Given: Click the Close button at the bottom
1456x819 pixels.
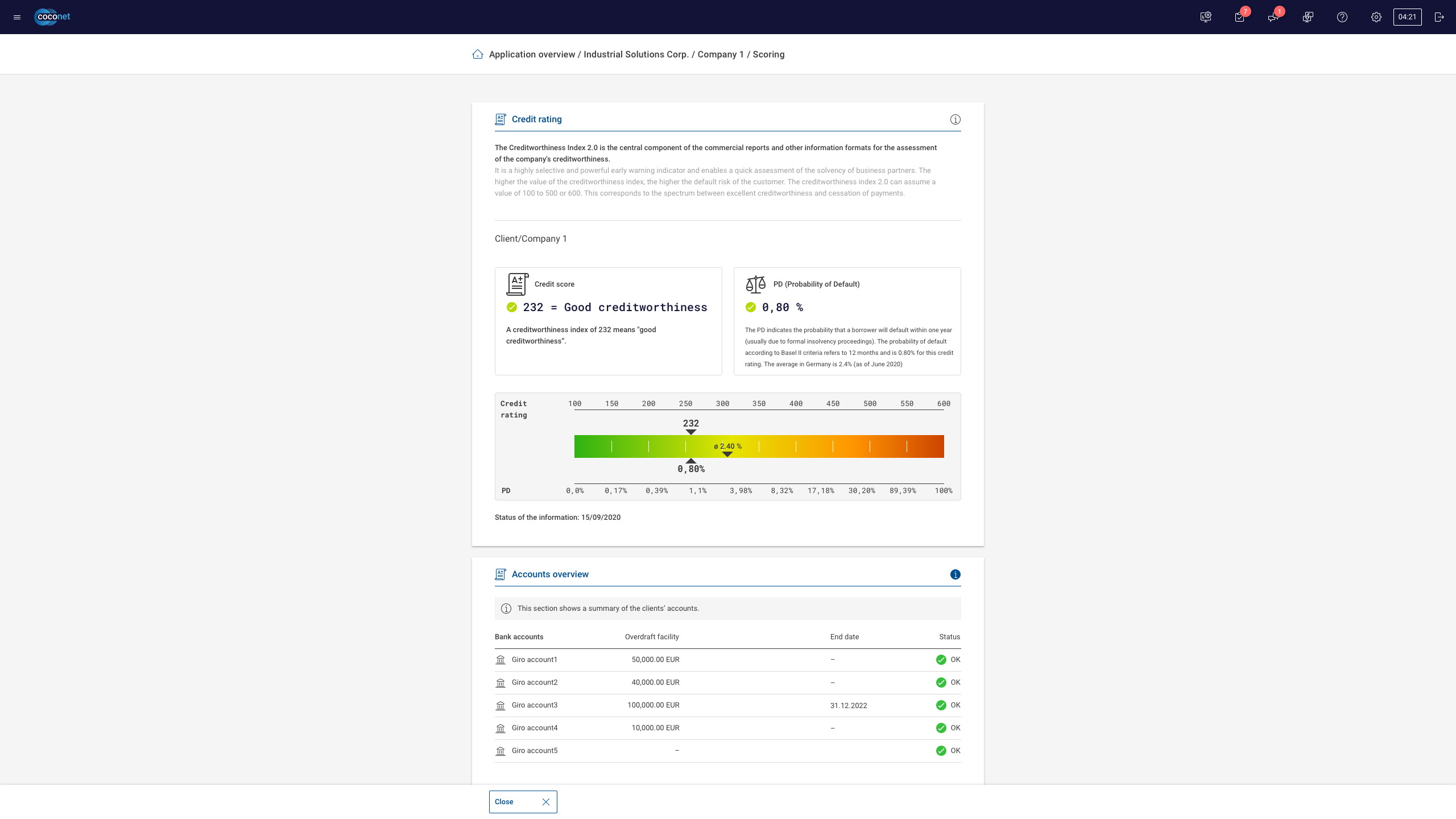Looking at the screenshot, I should click(x=523, y=802).
